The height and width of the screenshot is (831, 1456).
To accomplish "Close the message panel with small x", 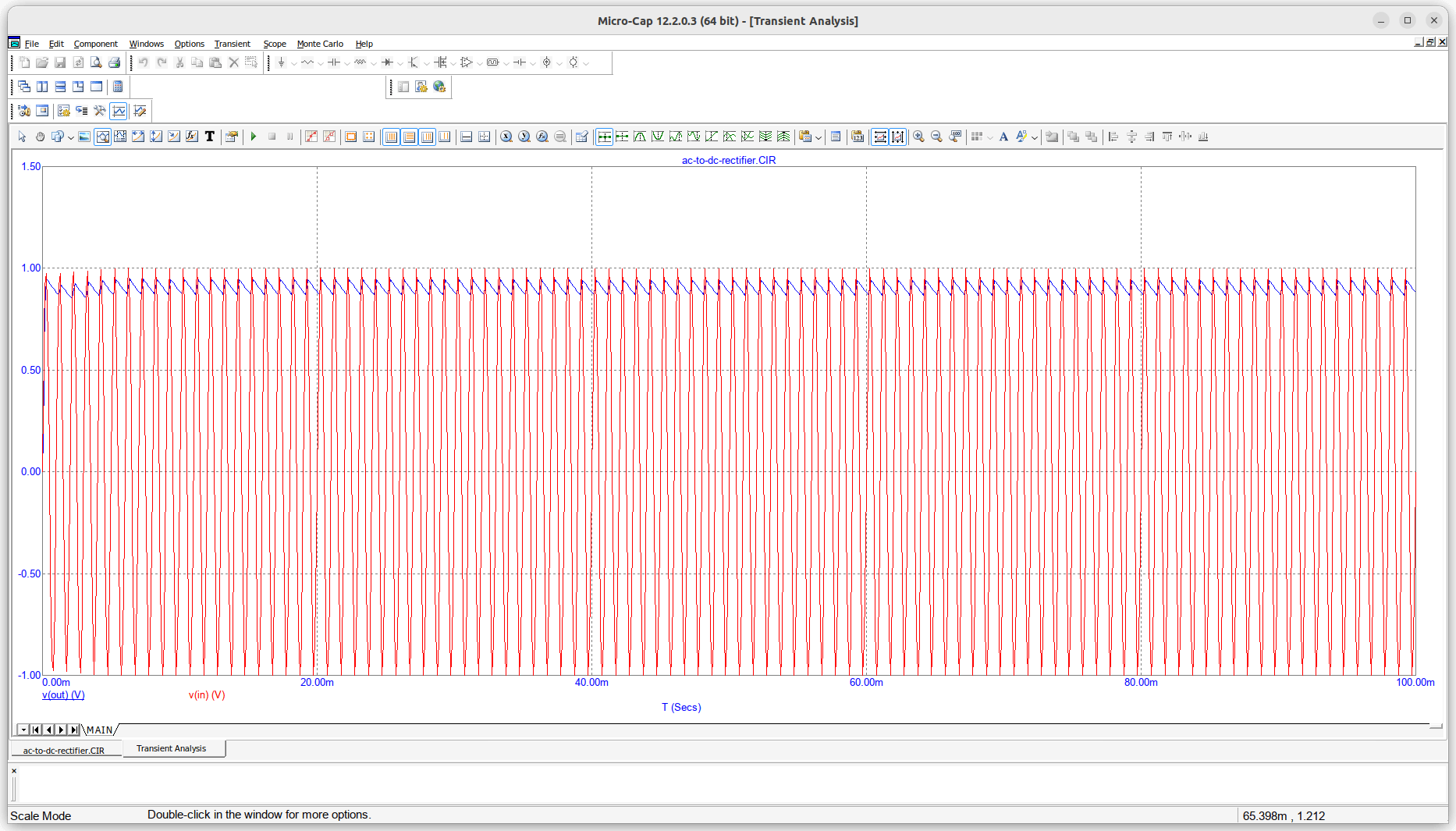I will click(14, 771).
